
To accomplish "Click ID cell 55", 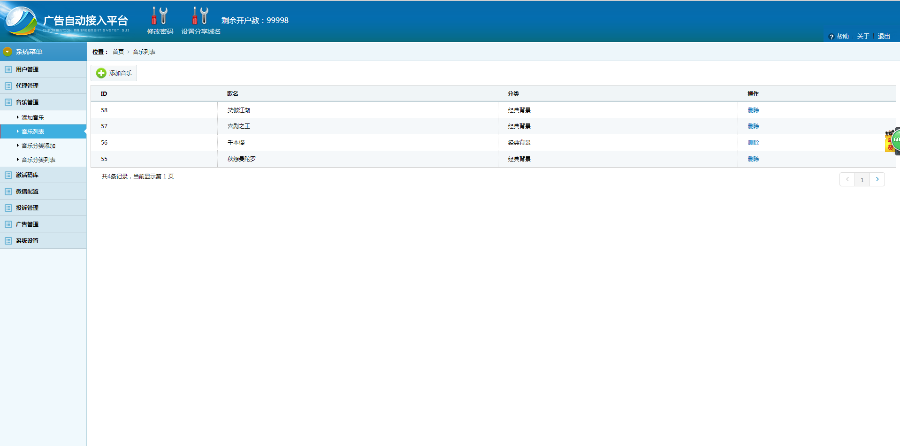I will pos(104,159).
